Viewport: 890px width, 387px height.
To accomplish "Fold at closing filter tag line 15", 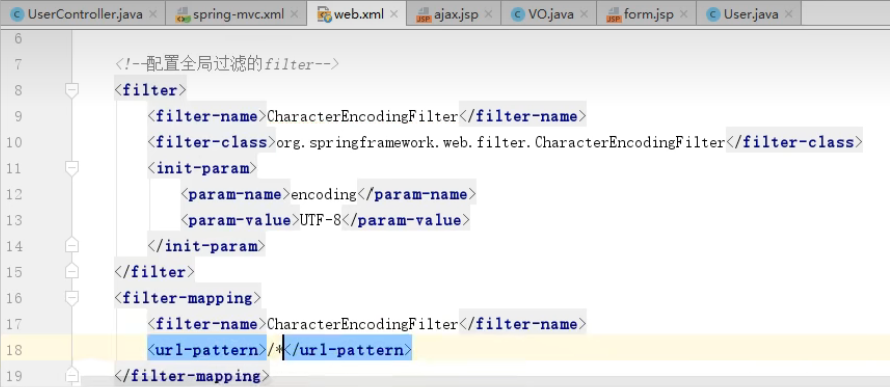I will pyautogui.click(x=72, y=272).
